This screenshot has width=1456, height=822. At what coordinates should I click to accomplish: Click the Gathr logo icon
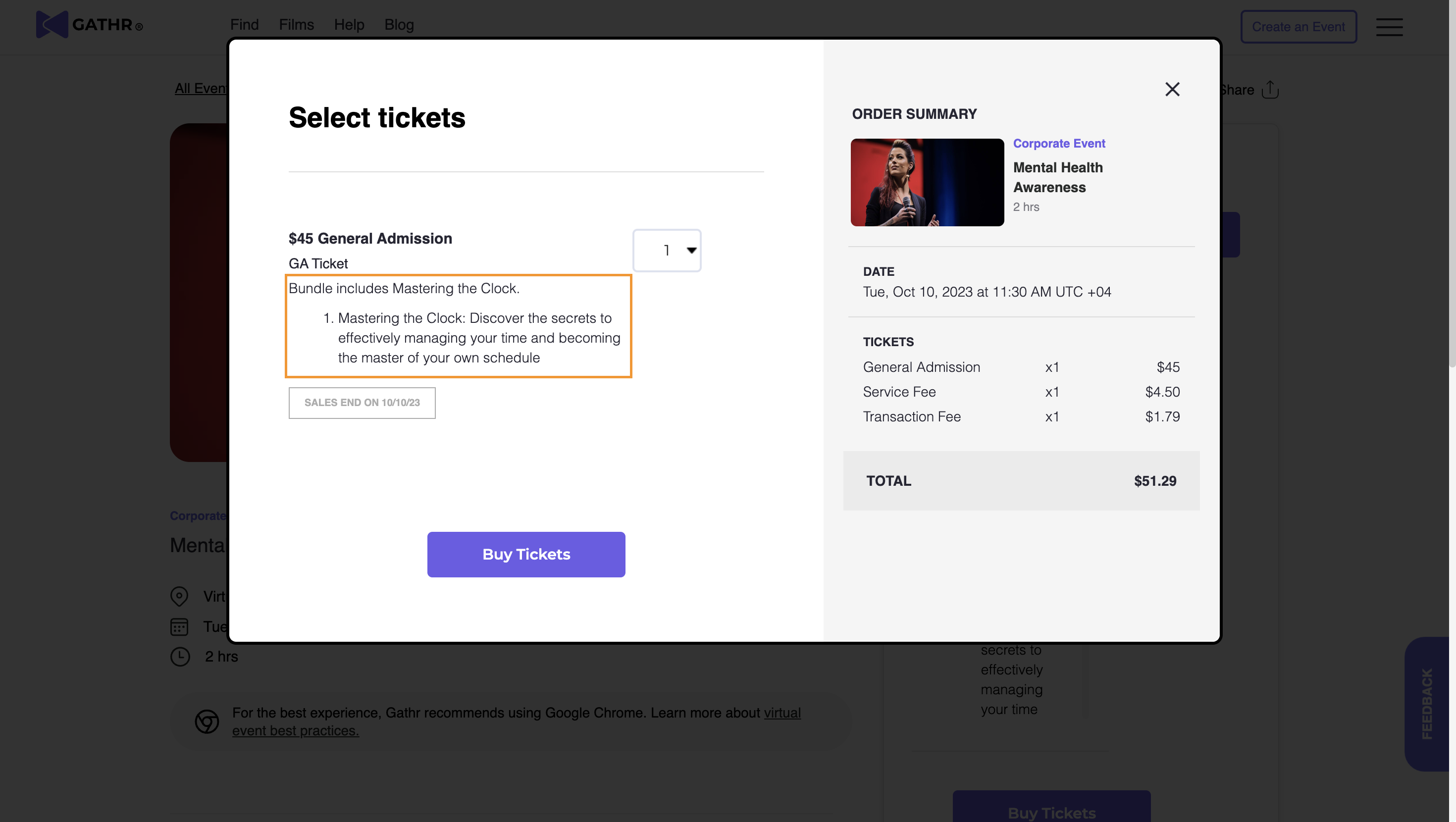pyautogui.click(x=52, y=24)
